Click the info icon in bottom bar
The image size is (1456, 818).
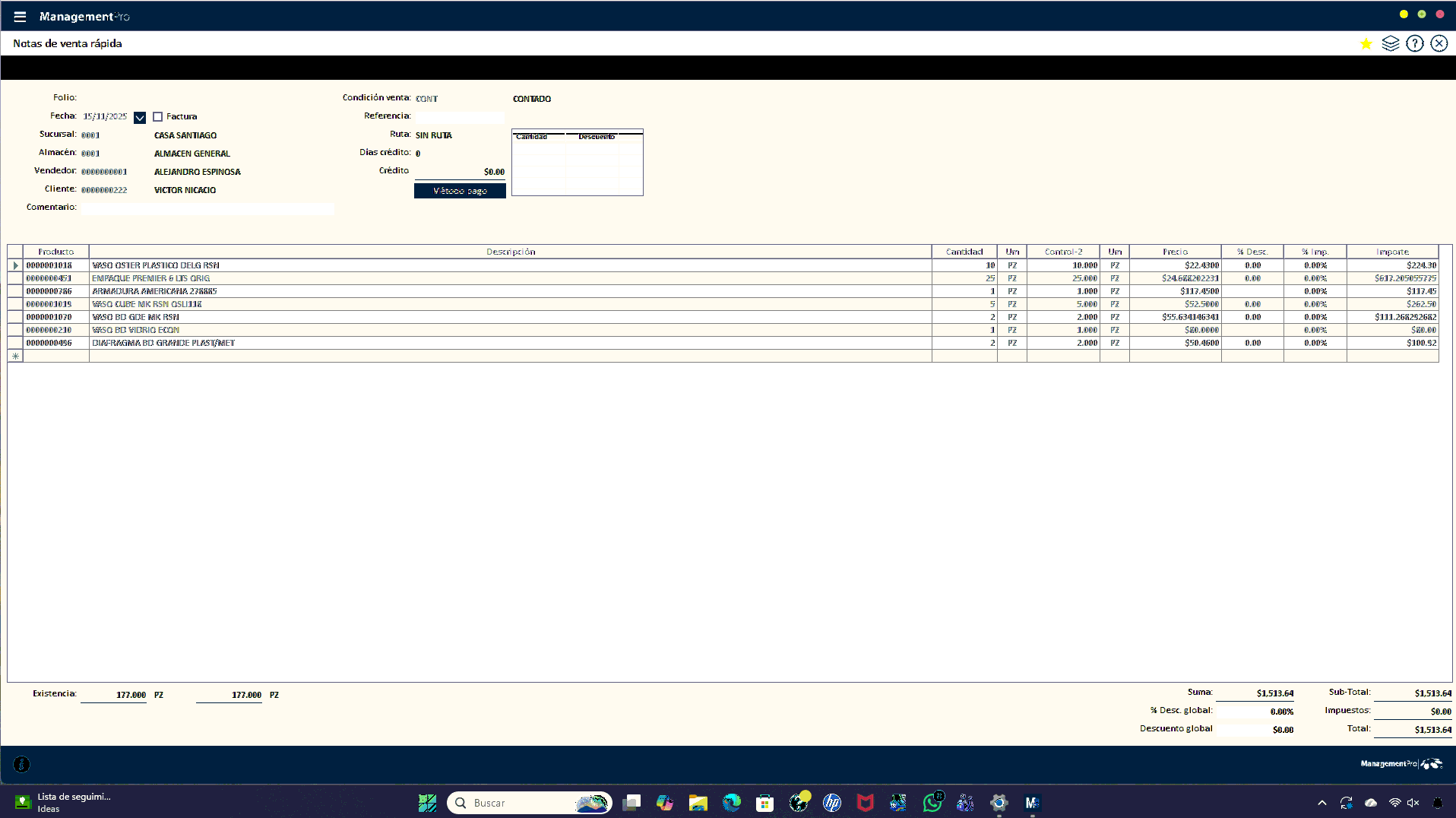pyautogui.click(x=22, y=764)
